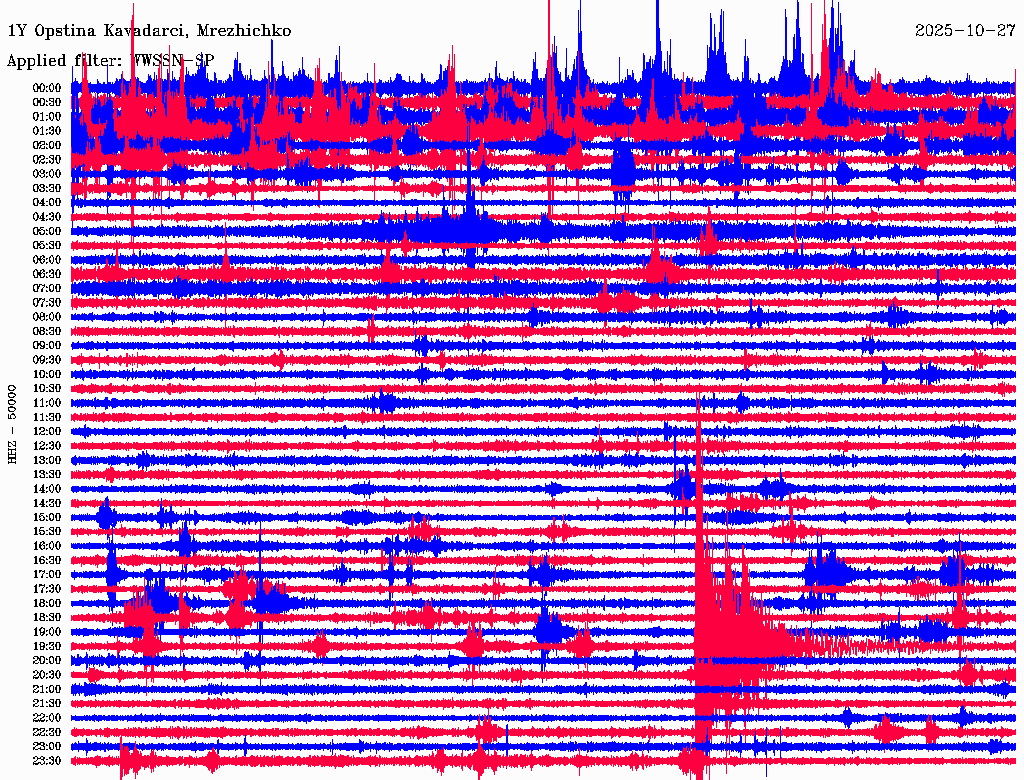
Task: Click the 18:30 time label
Action: point(47,618)
